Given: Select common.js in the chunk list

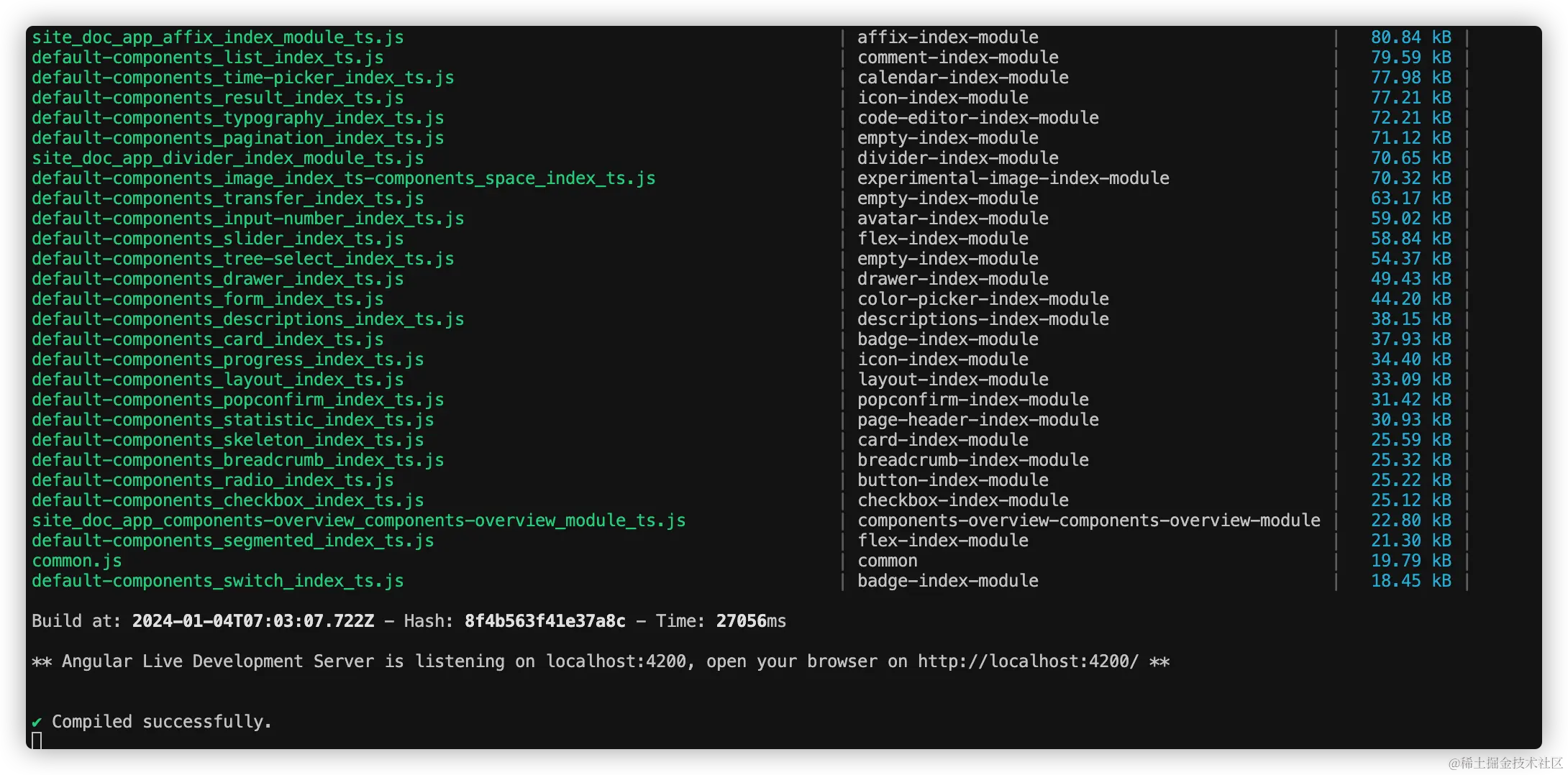Looking at the screenshot, I should pos(77,561).
